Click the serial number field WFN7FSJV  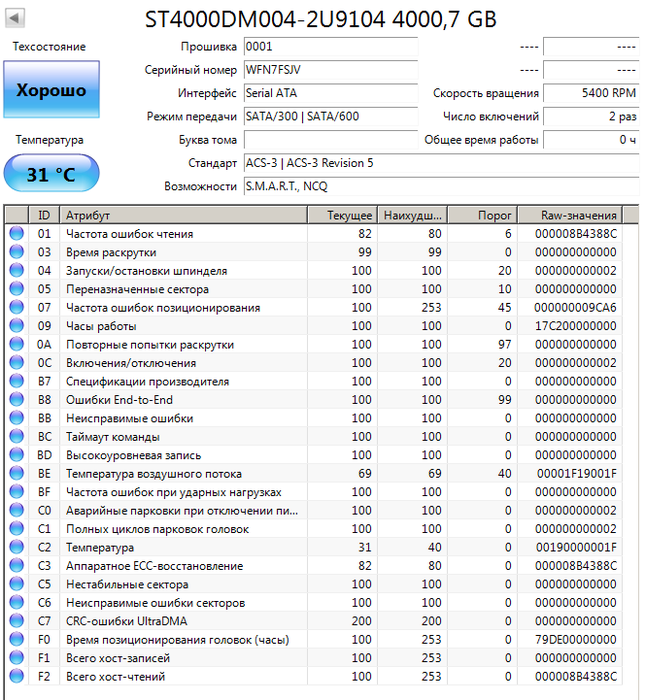[x=331, y=70]
